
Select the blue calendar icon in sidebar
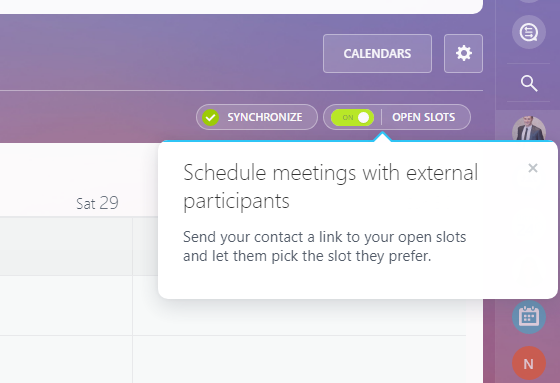point(529,317)
